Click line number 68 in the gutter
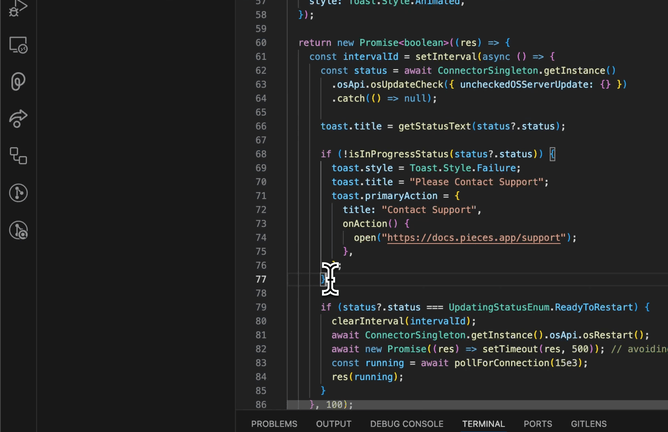Screen dimensions: 668x432 [x=260, y=154]
